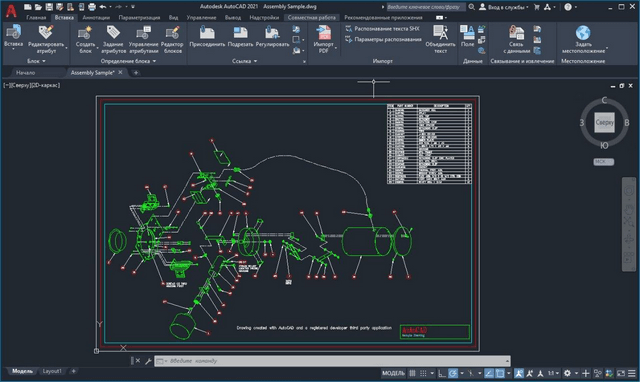Click Распознавание текста SHX button
Screen dimensions: 640x382
382,29
